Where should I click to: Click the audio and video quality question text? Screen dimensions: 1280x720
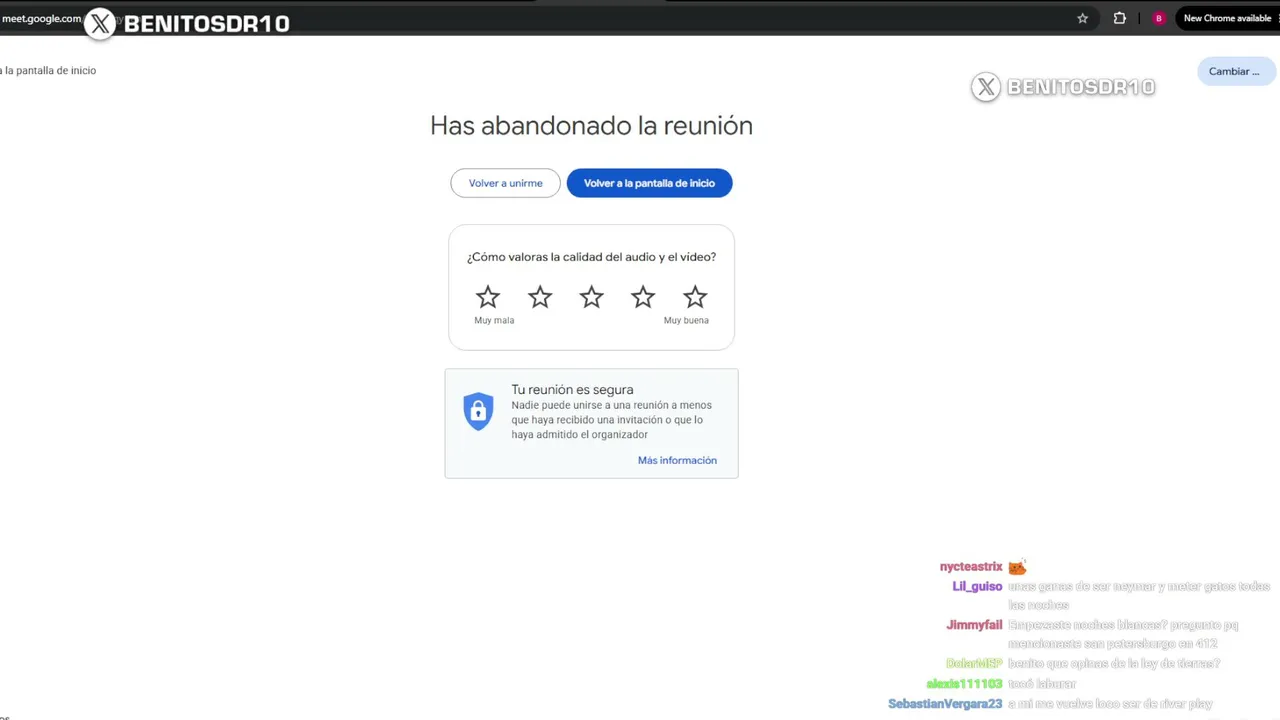tap(591, 257)
